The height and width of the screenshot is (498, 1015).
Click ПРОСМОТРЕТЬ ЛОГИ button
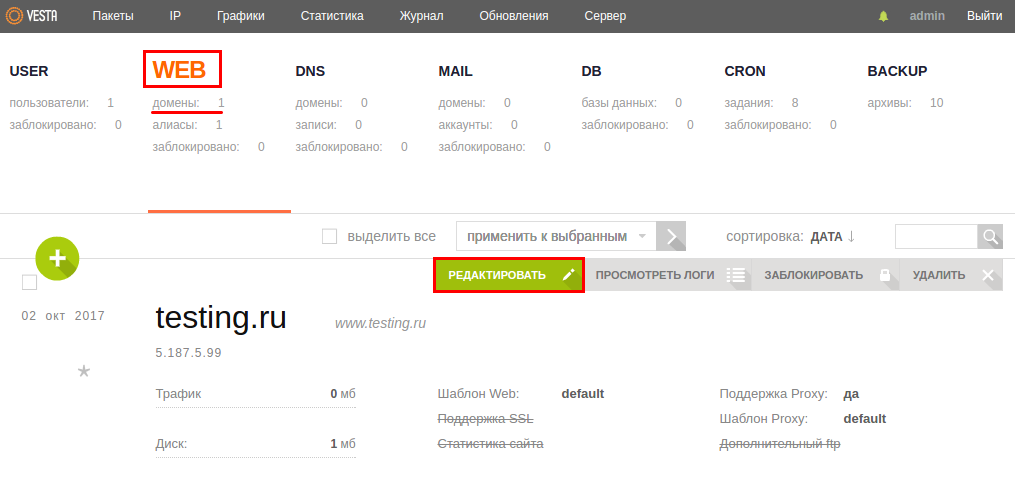(669, 275)
